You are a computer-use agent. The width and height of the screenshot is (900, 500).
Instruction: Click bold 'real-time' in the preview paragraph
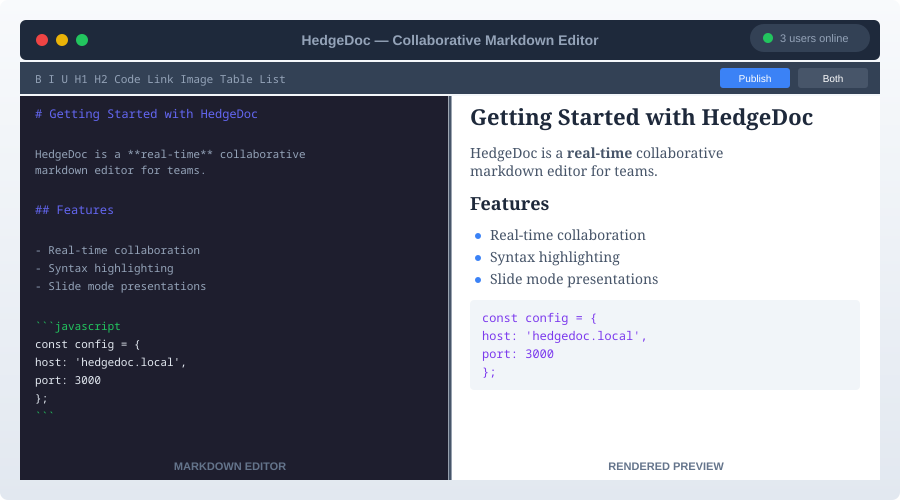(x=599, y=153)
